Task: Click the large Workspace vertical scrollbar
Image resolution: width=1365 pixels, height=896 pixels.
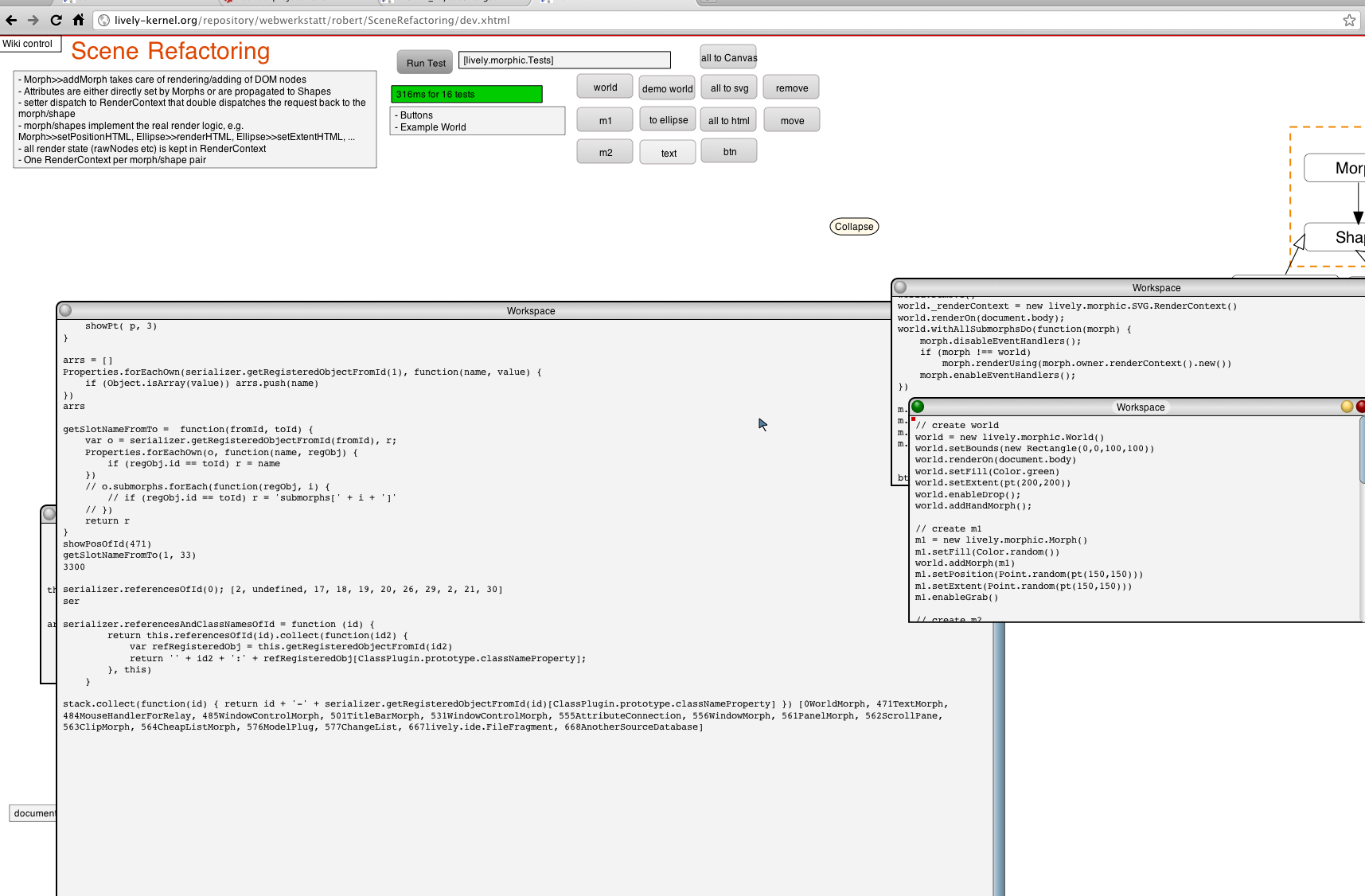Action: pyautogui.click(x=999, y=756)
